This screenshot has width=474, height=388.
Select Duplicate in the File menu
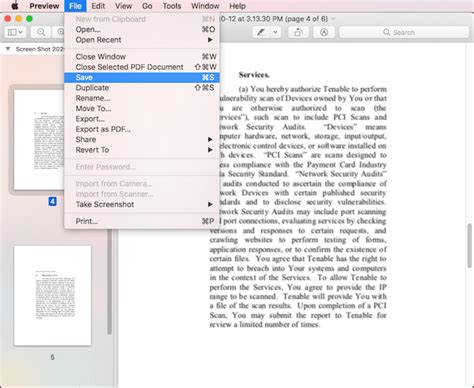click(142, 88)
